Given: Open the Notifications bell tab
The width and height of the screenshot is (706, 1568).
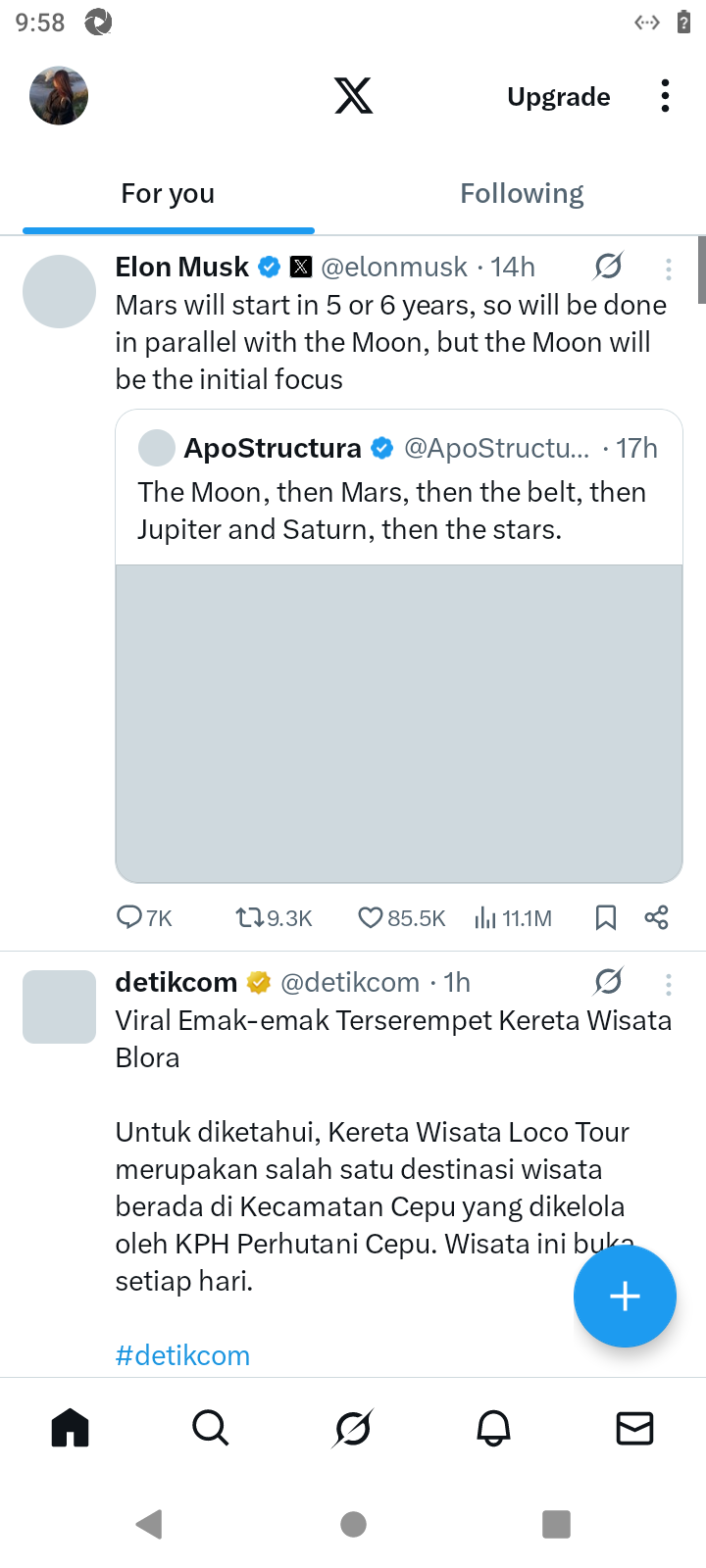Looking at the screenshot, I should [x=493, y=1429].
